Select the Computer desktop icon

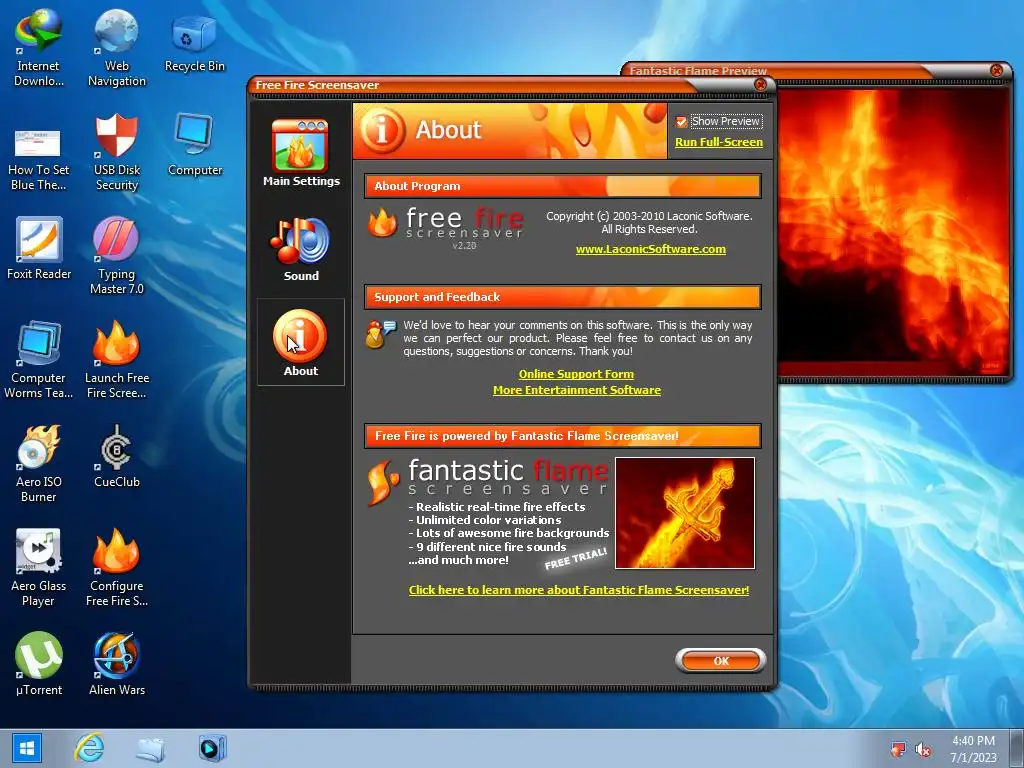click(x=195, y=145)
